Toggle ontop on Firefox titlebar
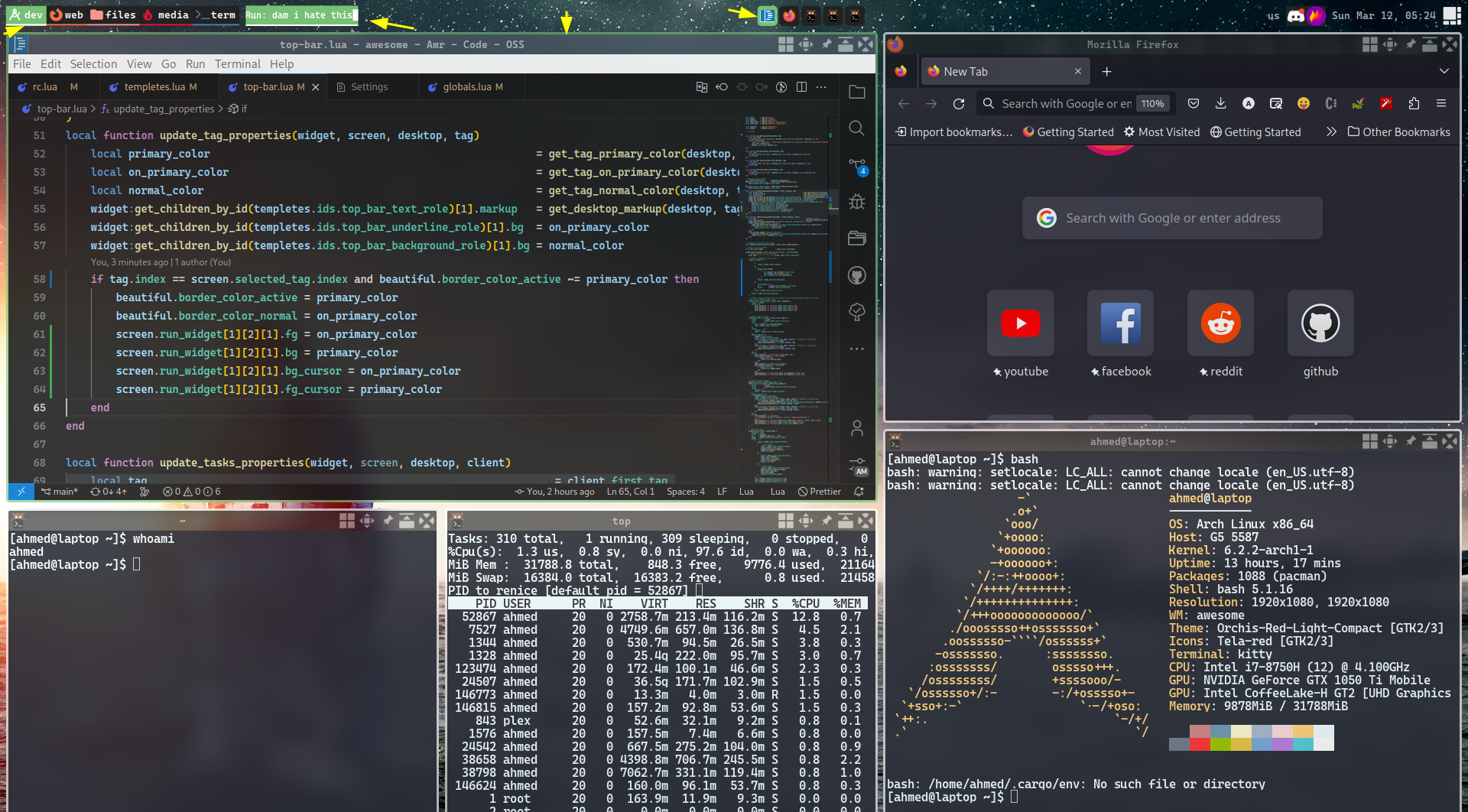The width and height of the screenshot is (1468, 812). point(1430,44)
